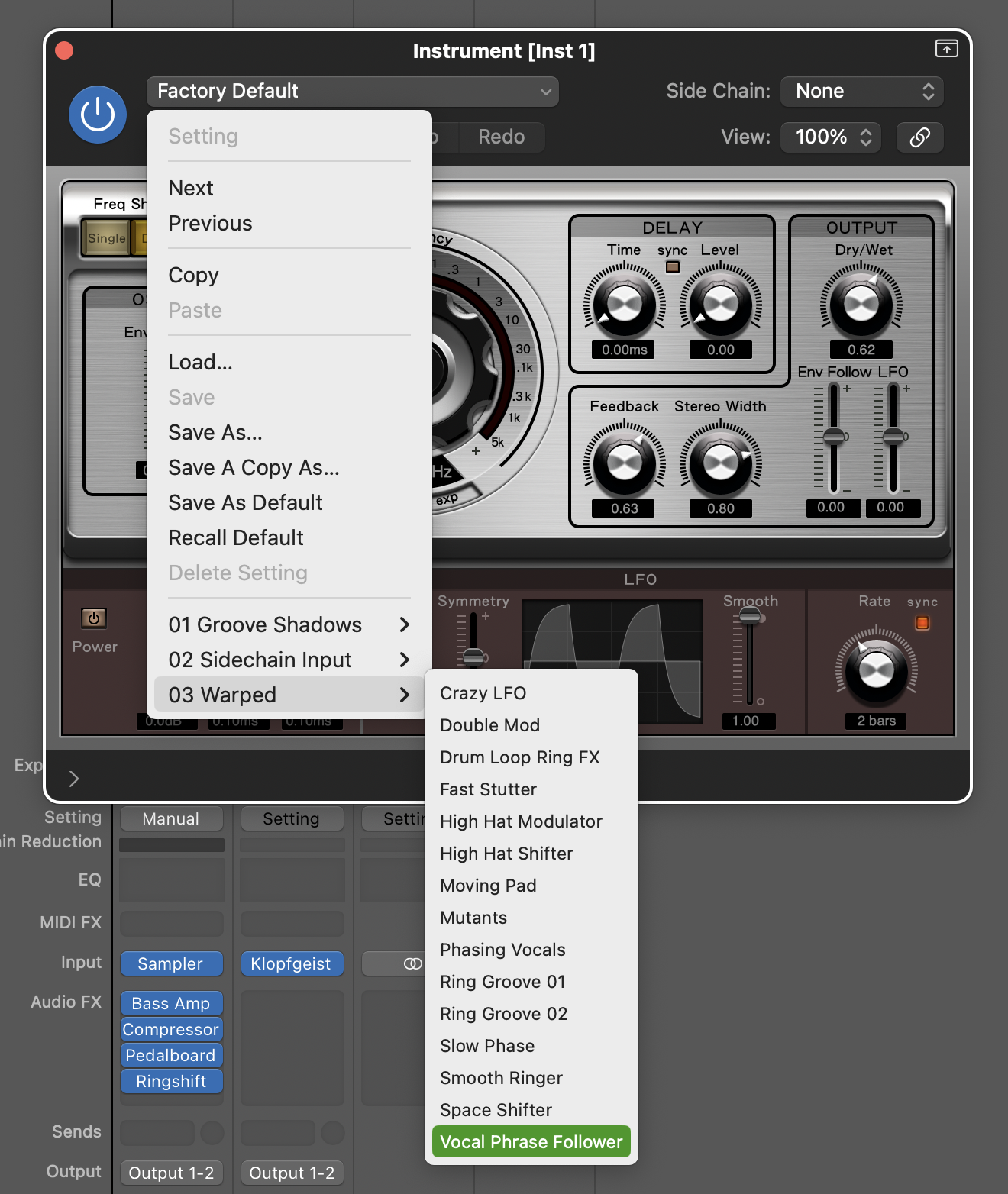Click the window expand icon in title bar
Viewport: 1008px width, 1194px height.
pyautogui.click(x=946, y=49)
